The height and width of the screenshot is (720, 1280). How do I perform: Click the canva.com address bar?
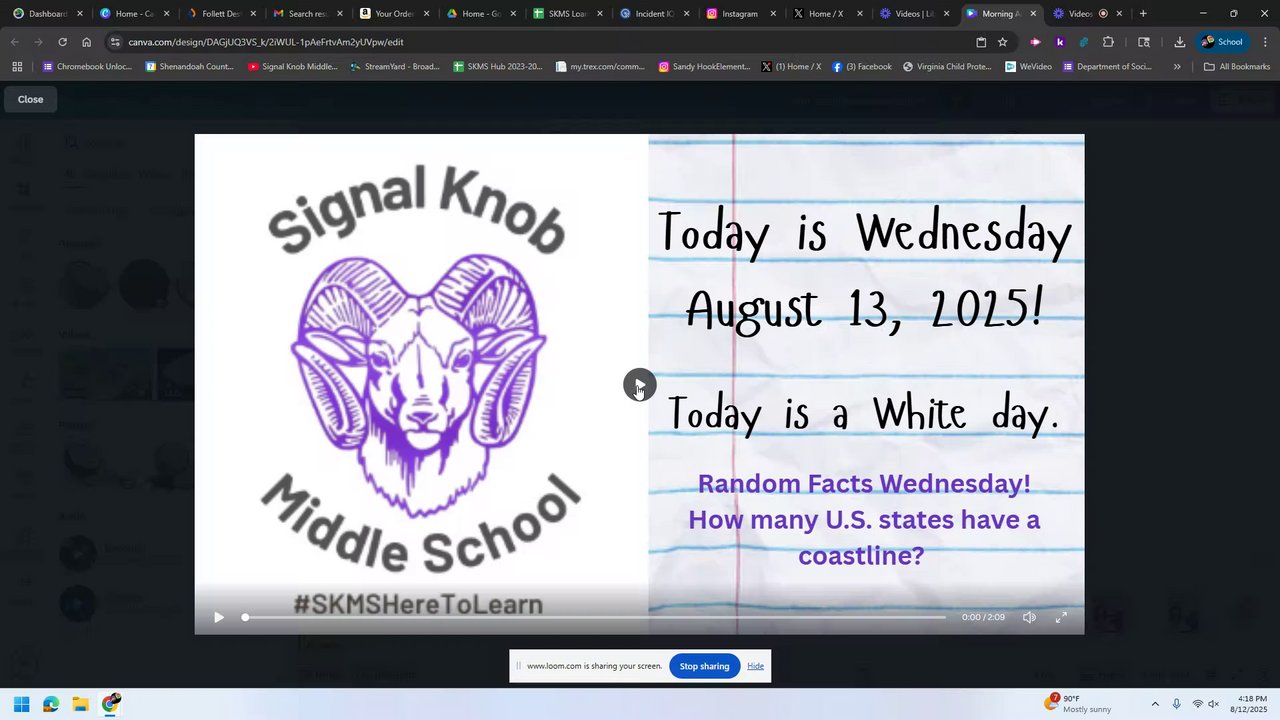point(540,42)
